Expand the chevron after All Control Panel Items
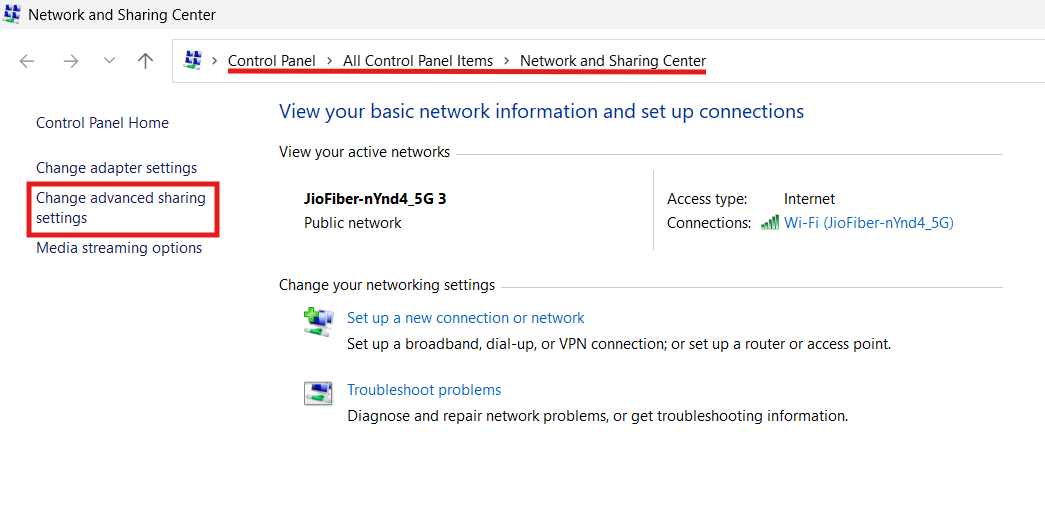 507,61
